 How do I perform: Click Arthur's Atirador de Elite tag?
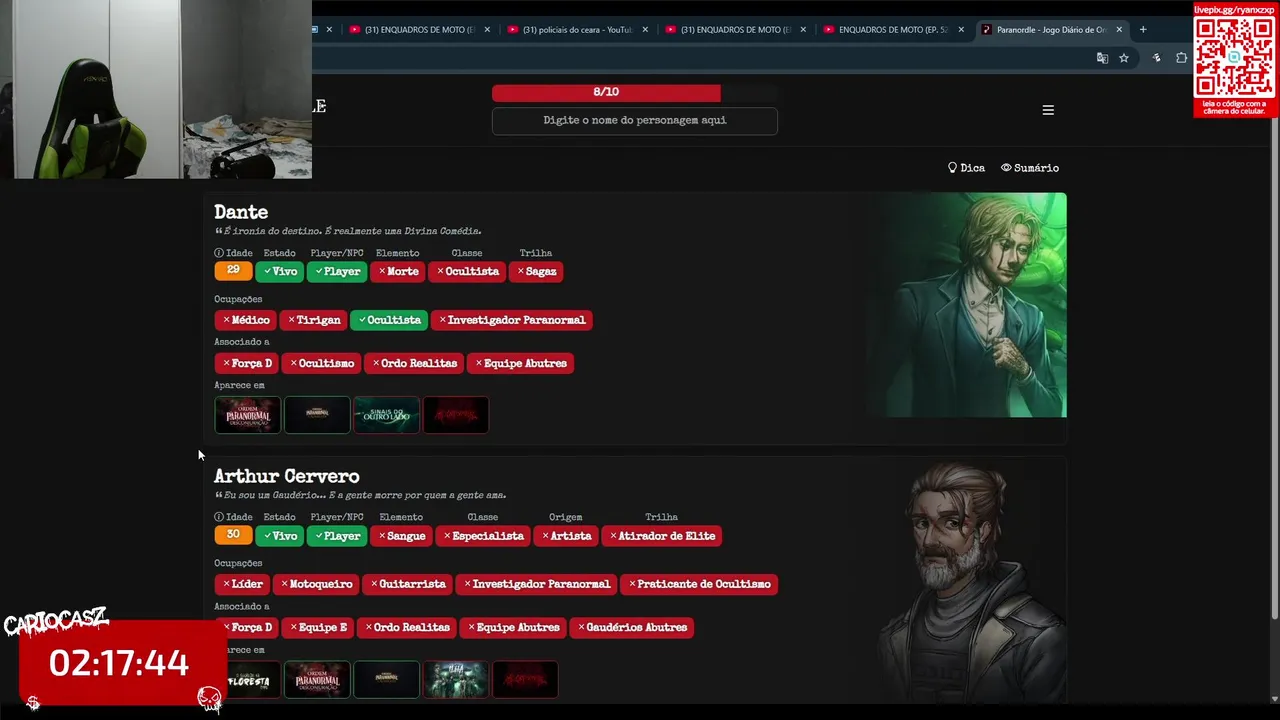click(x=662, y=536)
